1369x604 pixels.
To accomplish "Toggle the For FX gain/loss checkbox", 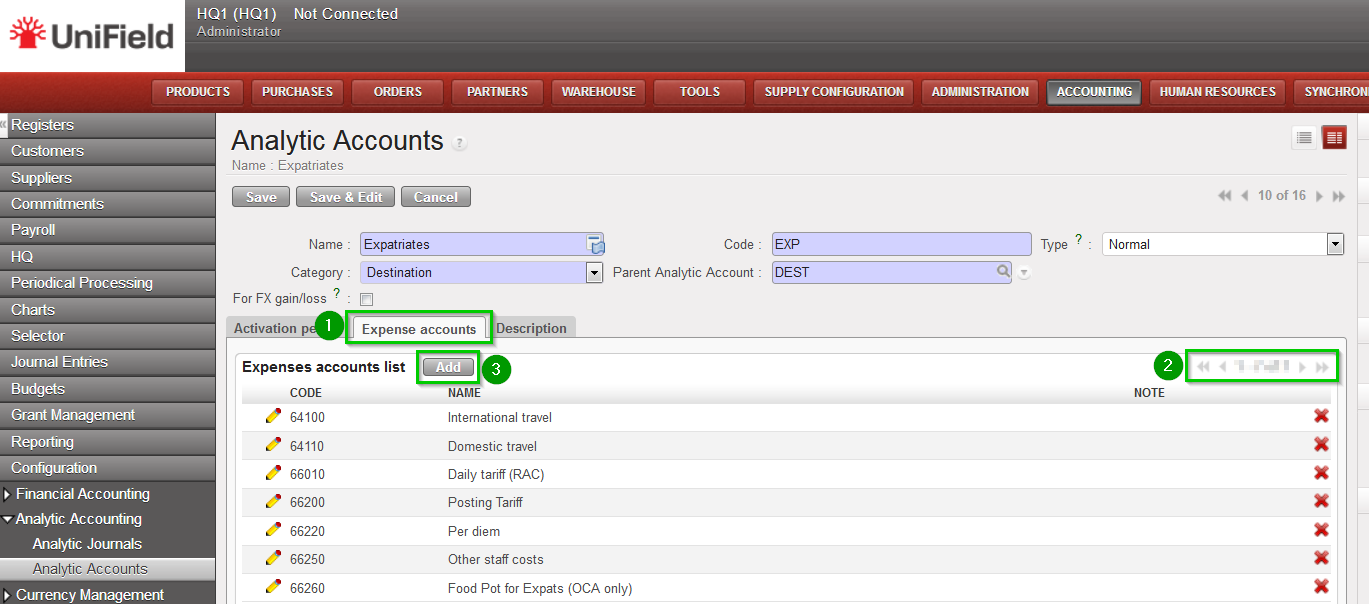I will (x=366, y=299).
